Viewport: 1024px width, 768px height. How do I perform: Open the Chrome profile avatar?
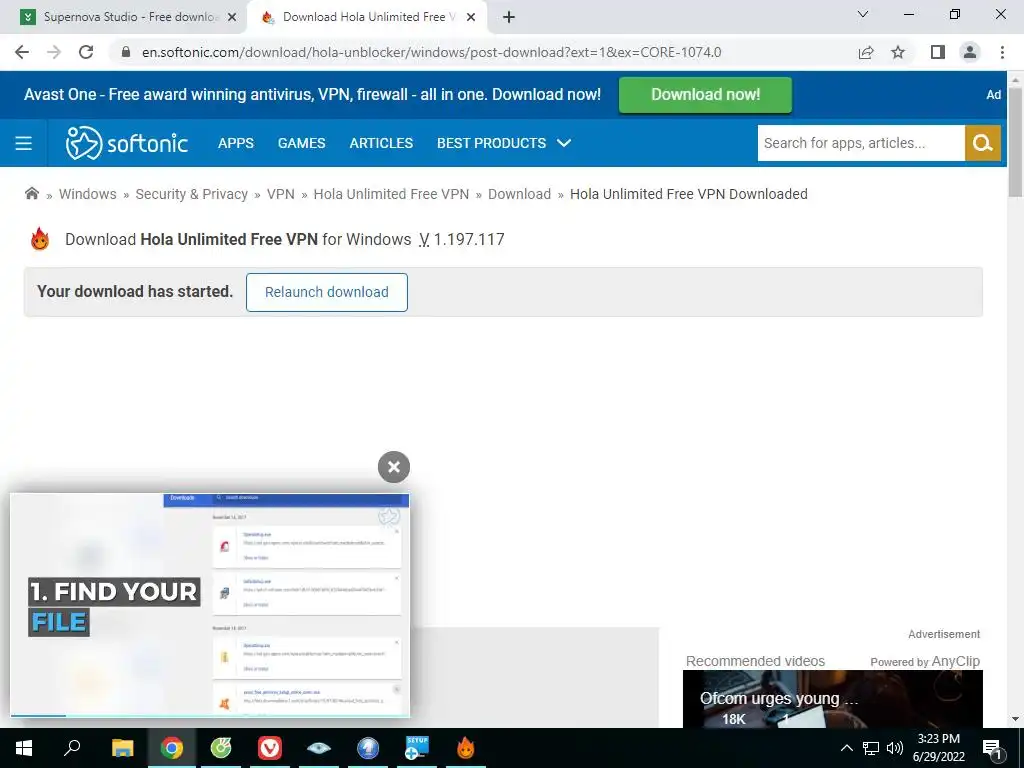pyautogui.click(x=970, y=52)
